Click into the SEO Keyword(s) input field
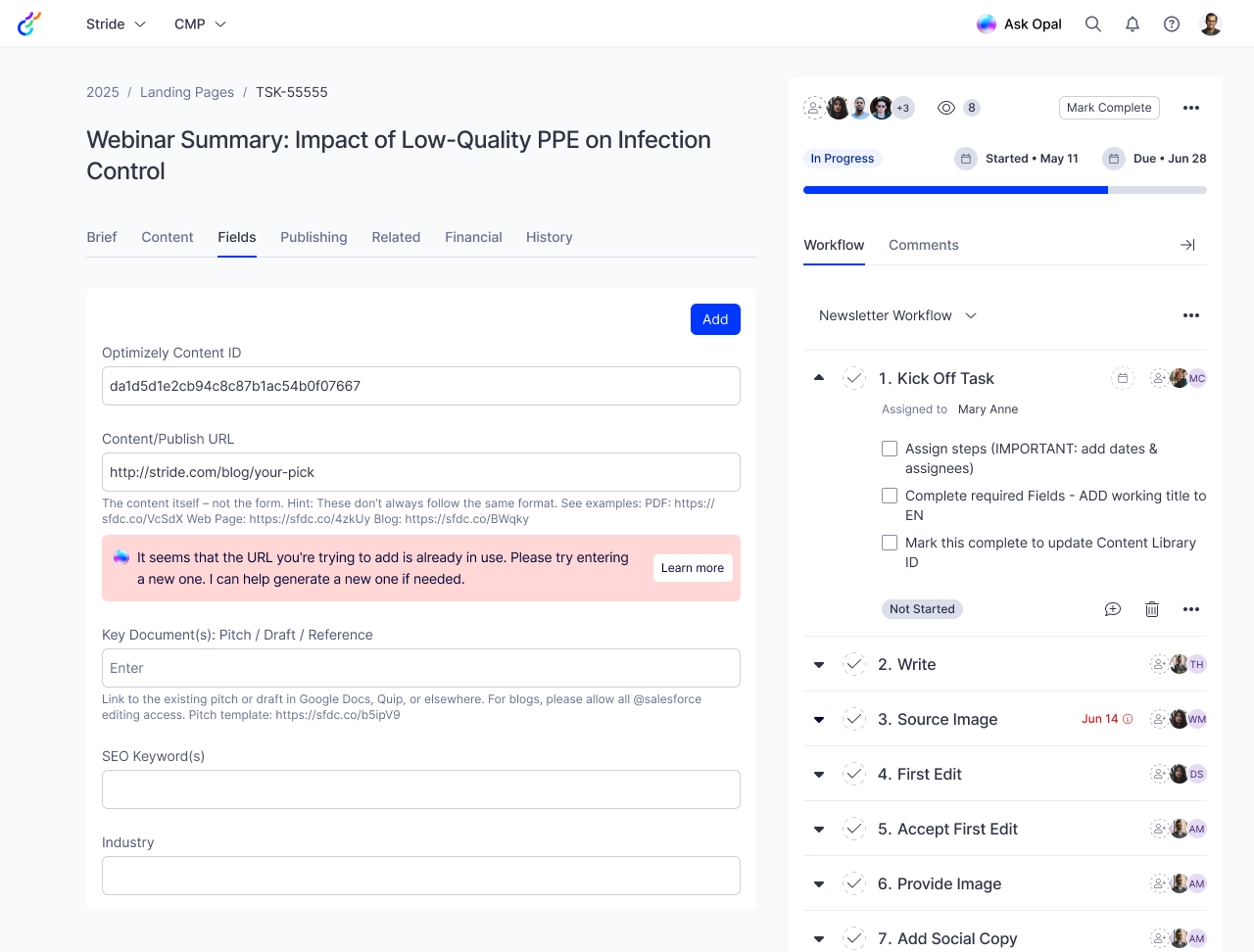Viewport: 1254px width, 952px height. coord(421,789)
